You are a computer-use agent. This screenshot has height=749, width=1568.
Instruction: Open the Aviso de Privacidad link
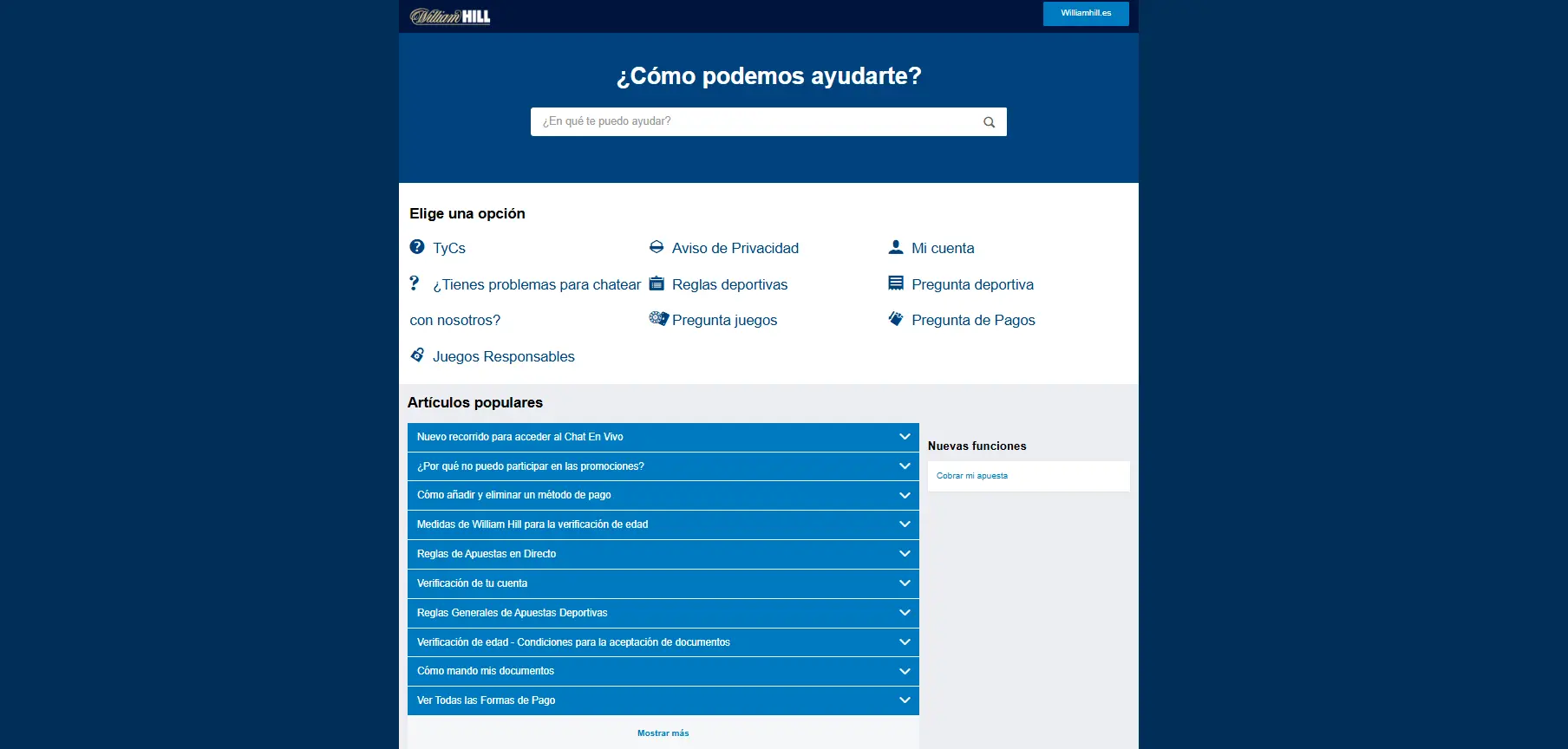point(735,248)
